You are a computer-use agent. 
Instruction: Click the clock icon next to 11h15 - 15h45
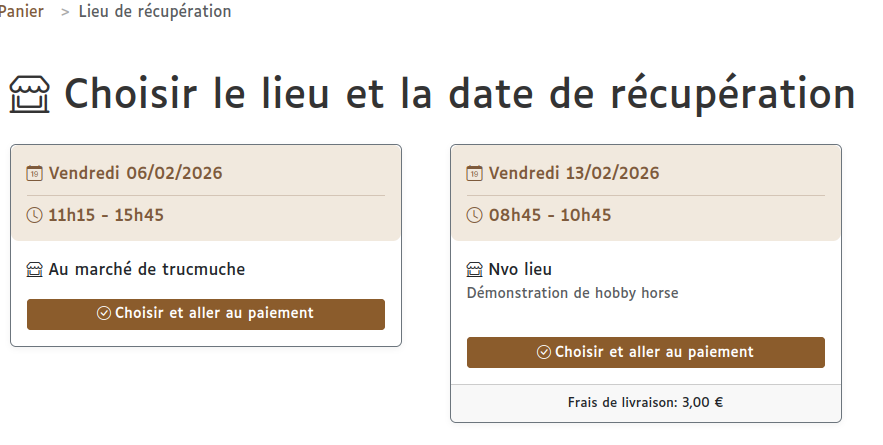pos(34,215)
